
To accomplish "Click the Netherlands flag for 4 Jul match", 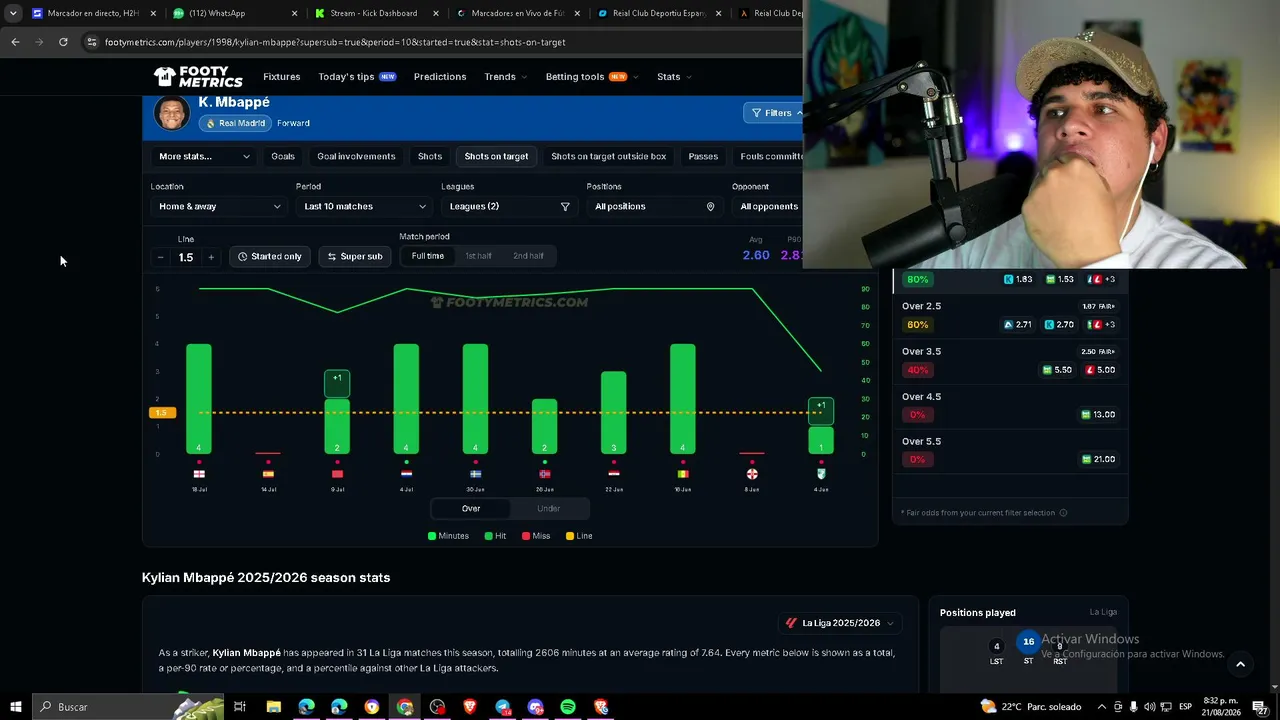I will tap(406, 474).
